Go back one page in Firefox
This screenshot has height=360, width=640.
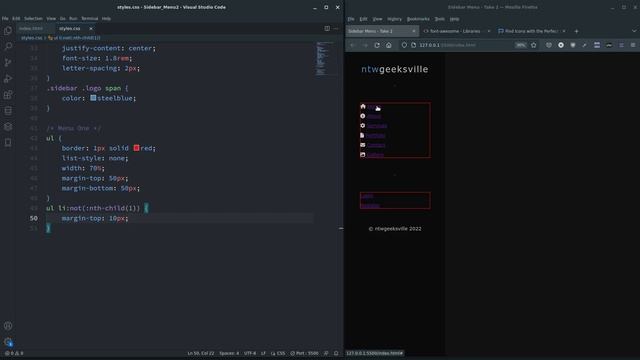pos(353,45)
